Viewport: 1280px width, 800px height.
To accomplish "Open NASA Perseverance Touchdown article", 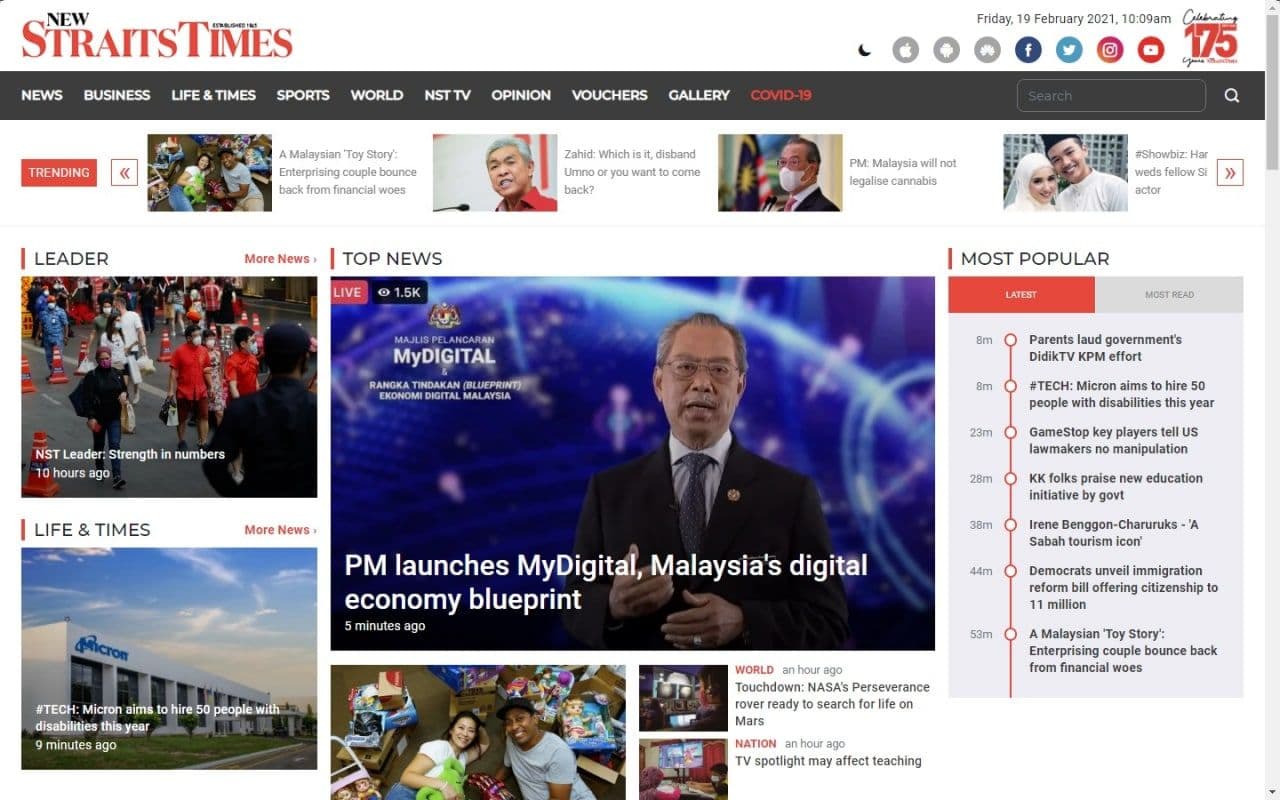I will click(x=832, y=704).
